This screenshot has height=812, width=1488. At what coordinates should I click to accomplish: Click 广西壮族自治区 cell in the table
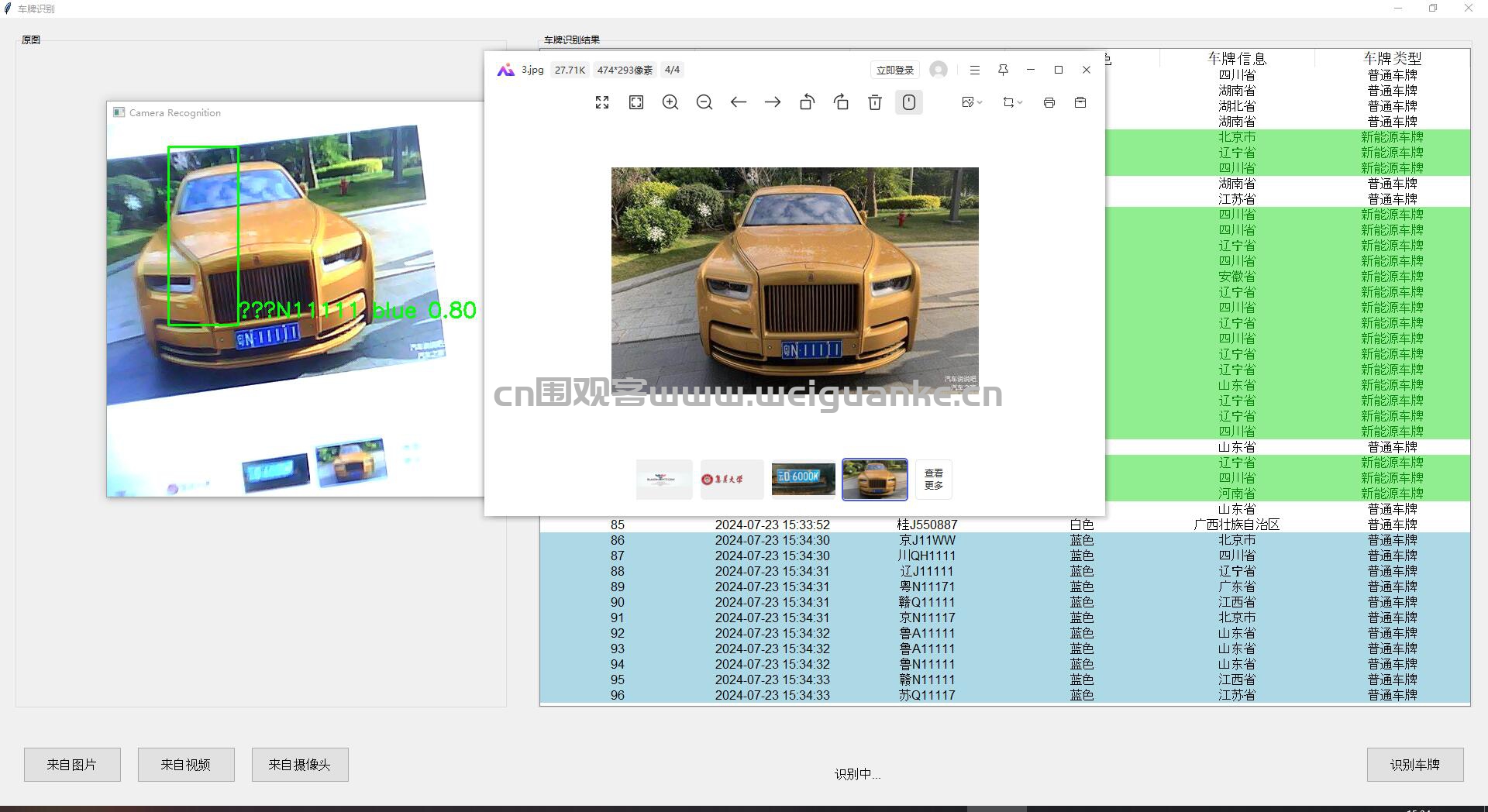pyautogui.click(x=1237, y=525)
